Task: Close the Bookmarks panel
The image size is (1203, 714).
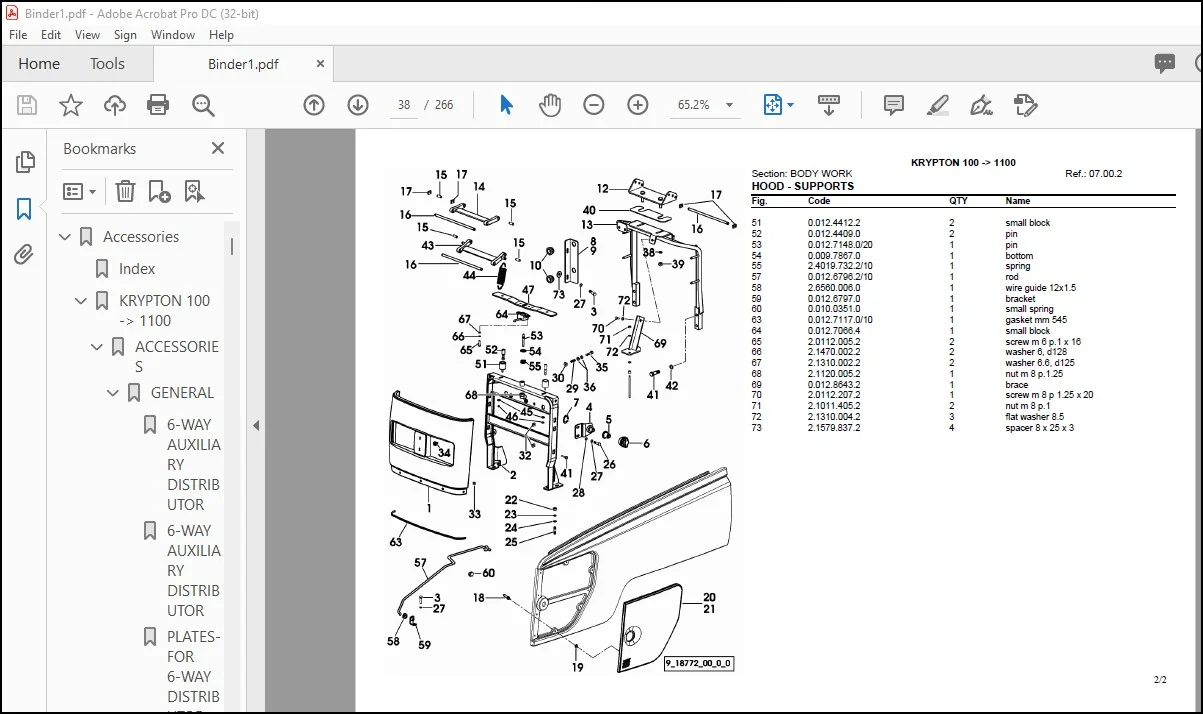Action: point(218,148)
